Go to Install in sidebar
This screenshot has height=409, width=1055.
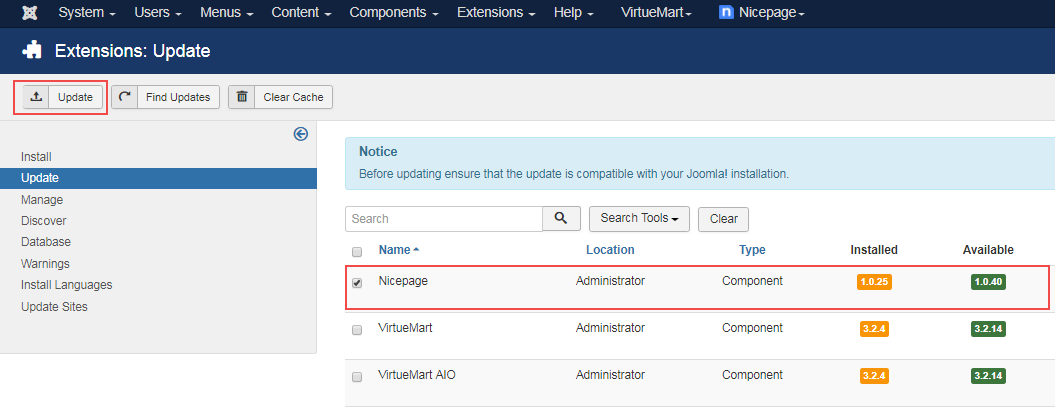tap(36, 157)
